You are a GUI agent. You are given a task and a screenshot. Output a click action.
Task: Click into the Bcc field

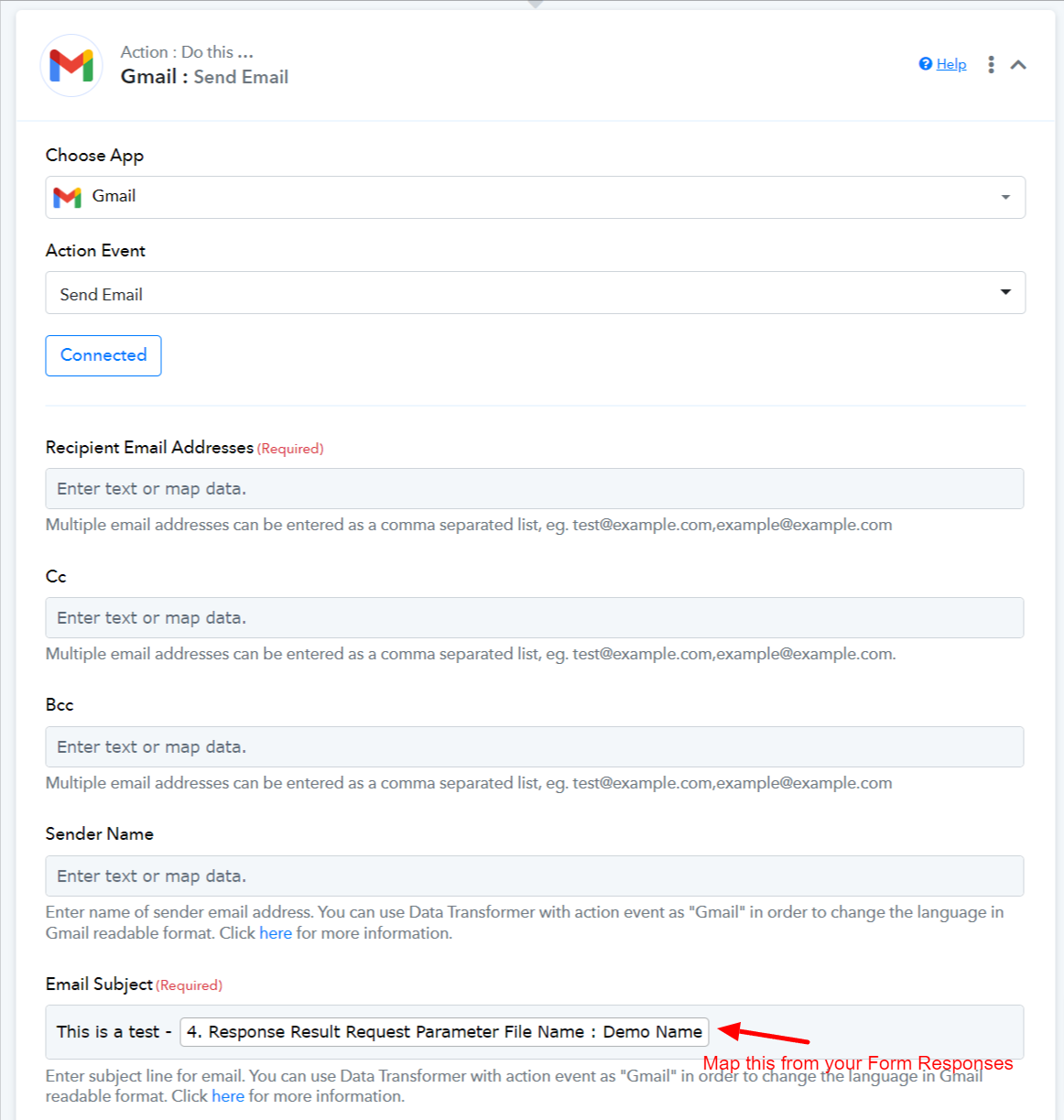(535, 747)
